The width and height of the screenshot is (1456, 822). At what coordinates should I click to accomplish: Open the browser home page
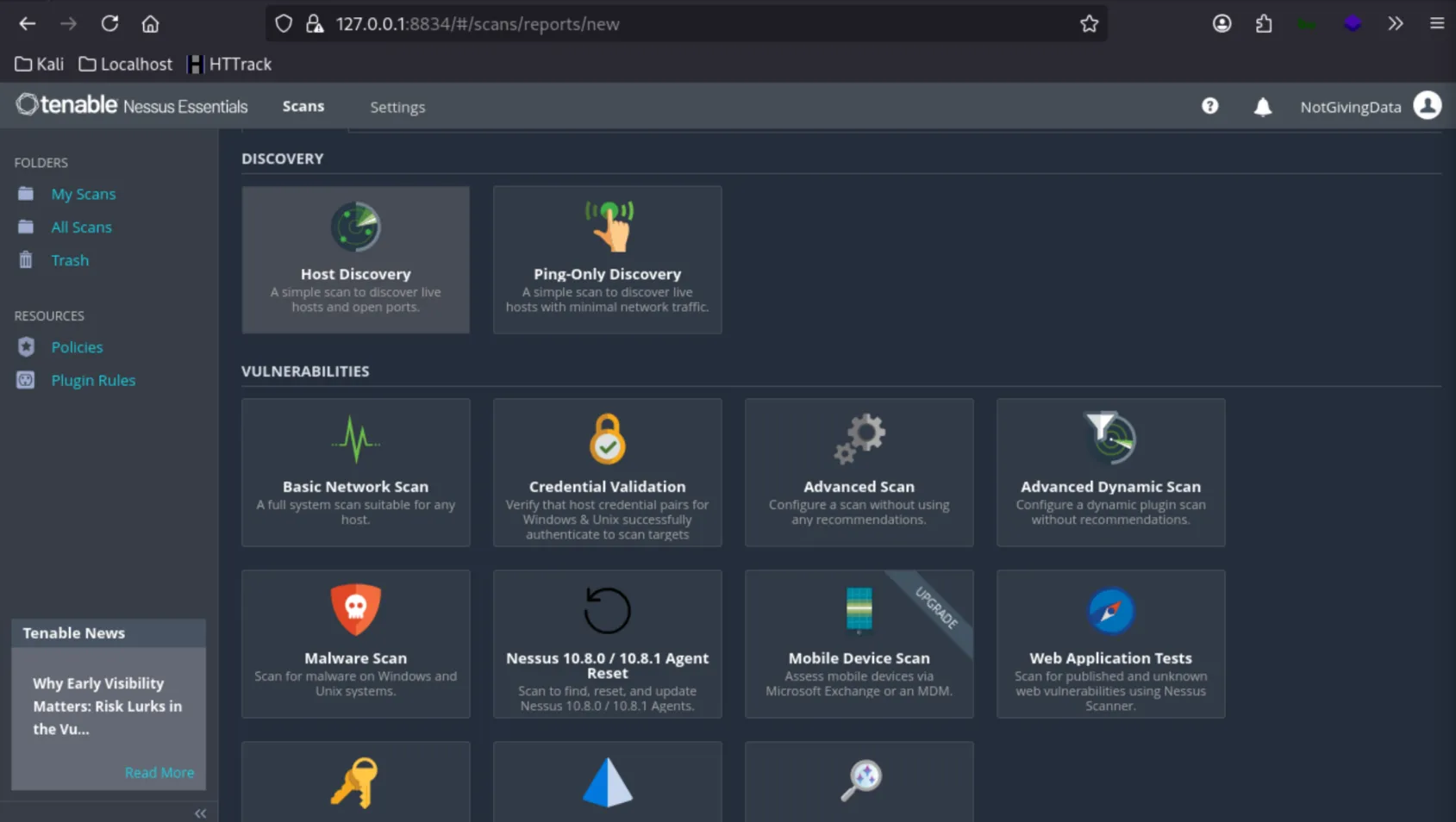[151, 24]
